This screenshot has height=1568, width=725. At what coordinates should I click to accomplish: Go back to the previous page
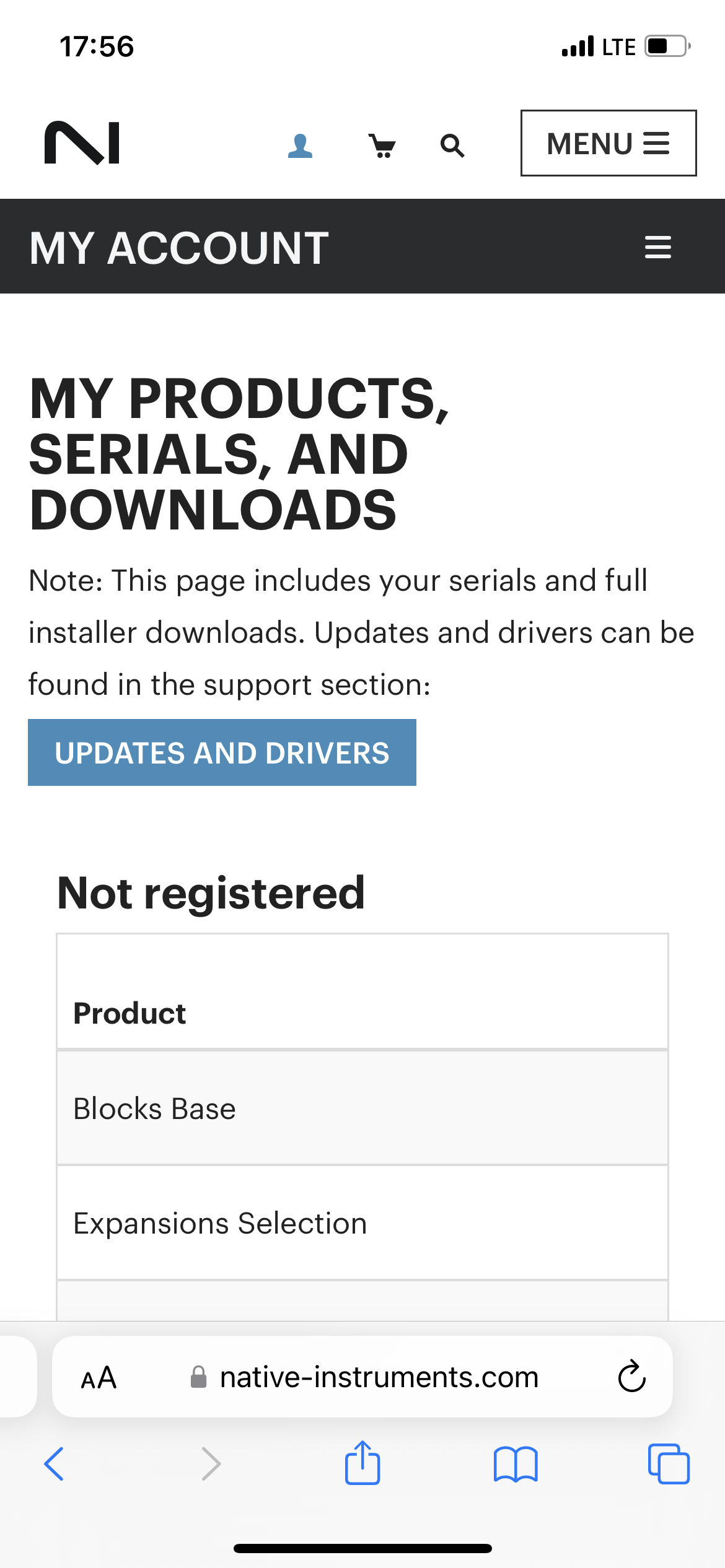point(55,1464)
